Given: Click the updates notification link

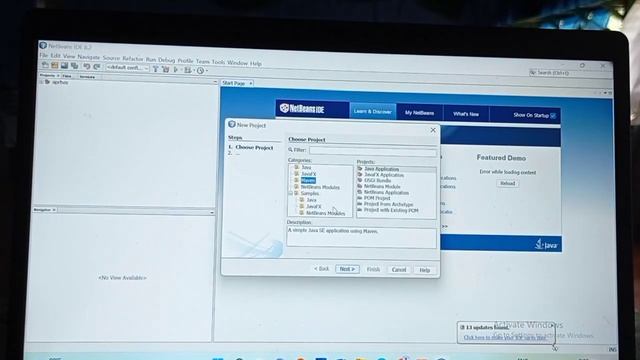Looking at the screenshot, I should [504, 338].
